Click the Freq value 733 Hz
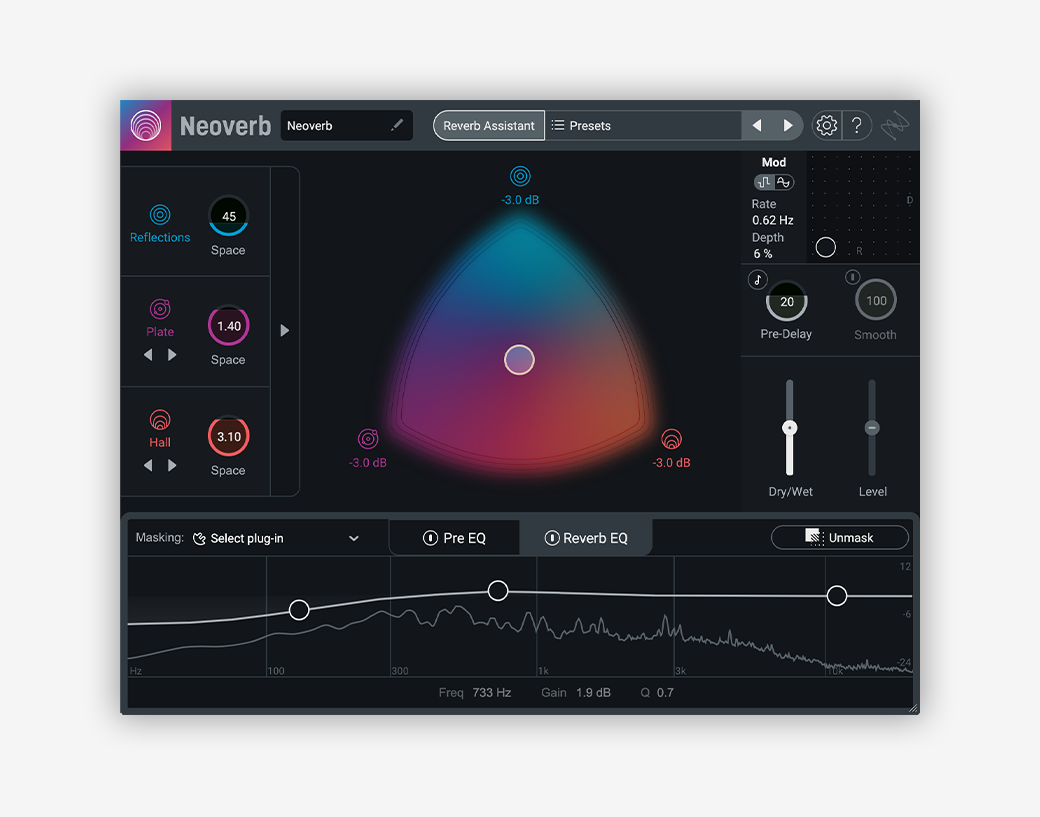1040x817 pixels. [491, 692]
